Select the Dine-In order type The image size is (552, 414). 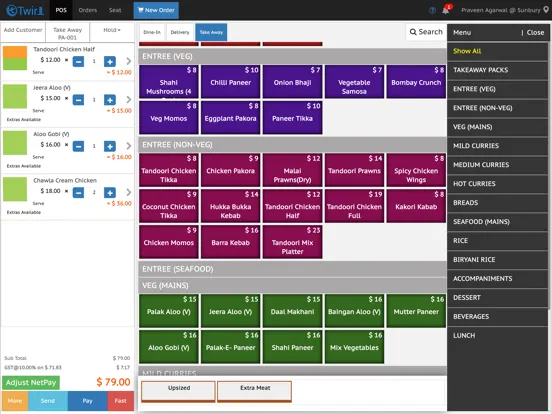coord(152,32)
